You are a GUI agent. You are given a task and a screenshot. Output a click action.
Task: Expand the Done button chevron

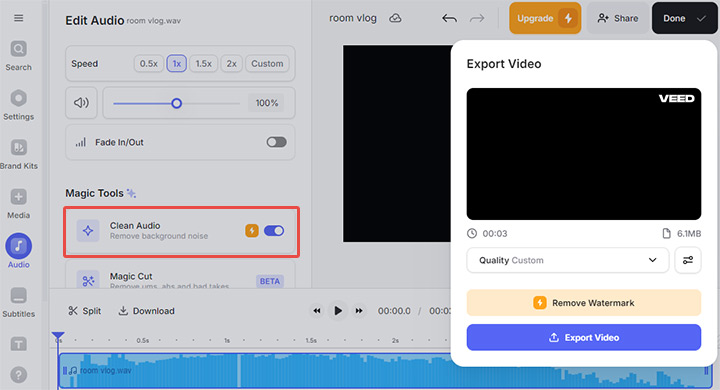[x=701, y=18]
